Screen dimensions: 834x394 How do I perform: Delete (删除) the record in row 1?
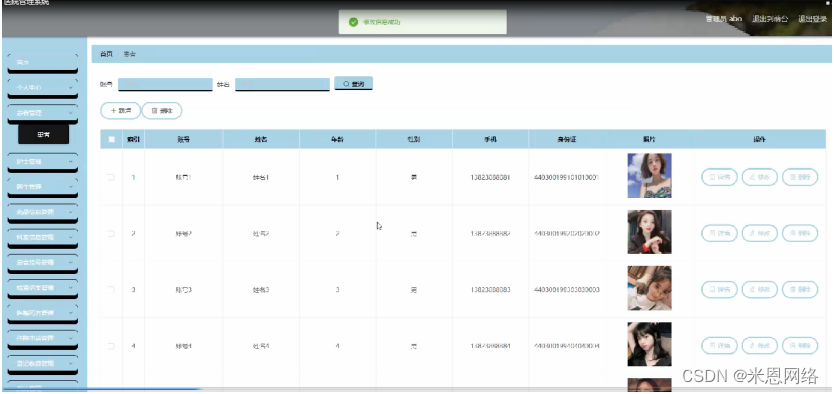tap(800, 177)
